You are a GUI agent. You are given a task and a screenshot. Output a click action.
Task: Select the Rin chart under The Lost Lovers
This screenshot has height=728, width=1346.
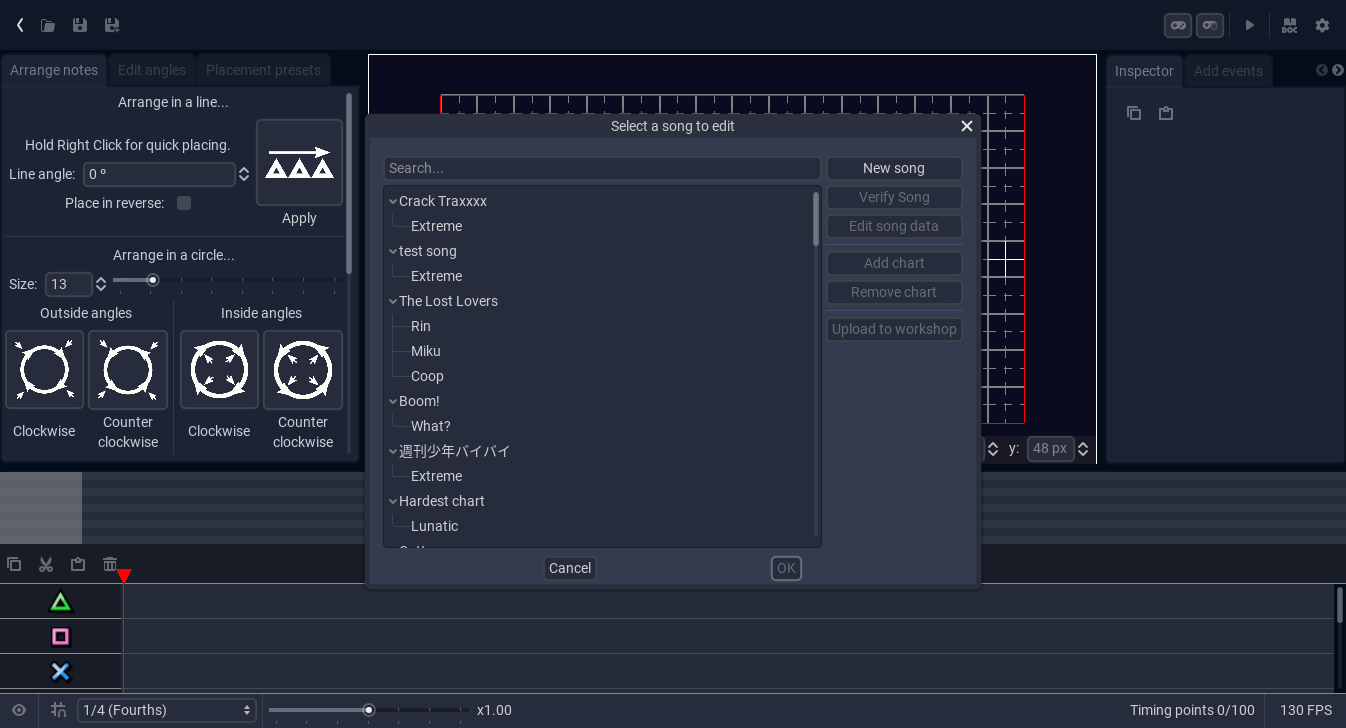tap(421, 326)
